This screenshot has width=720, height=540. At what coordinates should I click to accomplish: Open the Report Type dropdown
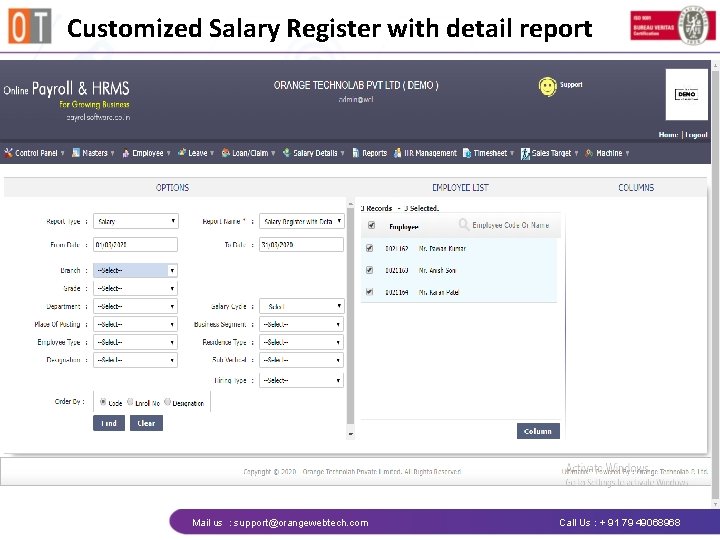(x=135, y=221)
